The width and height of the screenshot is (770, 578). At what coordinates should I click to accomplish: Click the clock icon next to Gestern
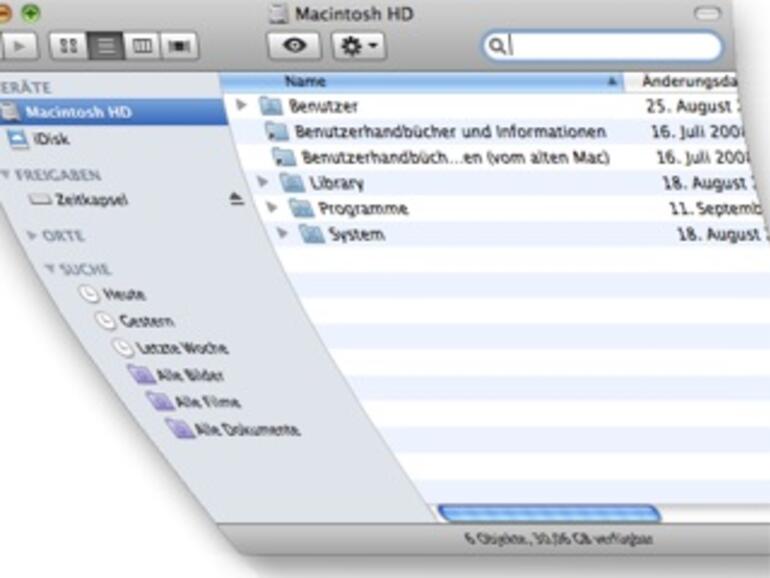point(106,321)
